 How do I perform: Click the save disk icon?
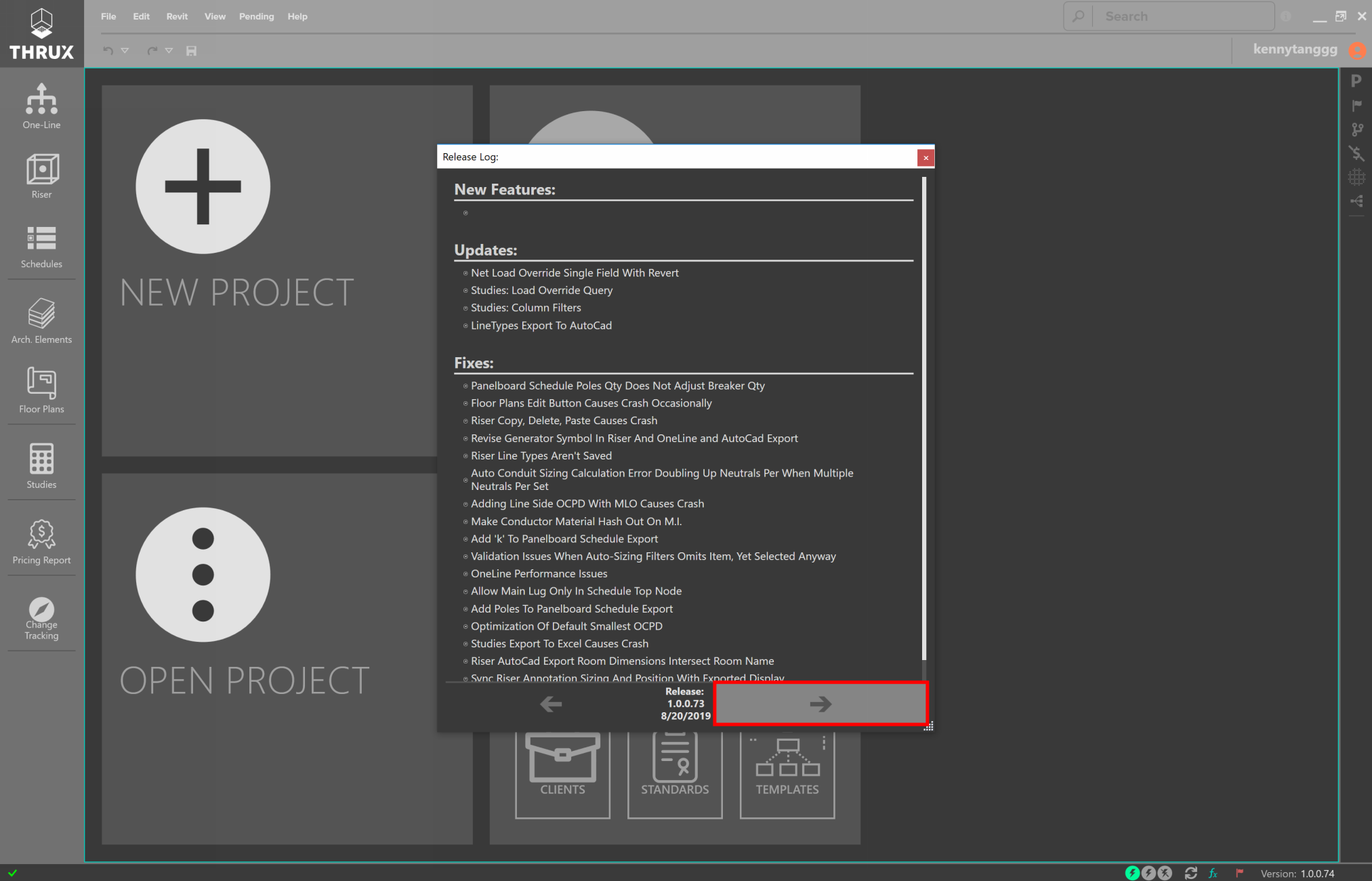point(192,51)
